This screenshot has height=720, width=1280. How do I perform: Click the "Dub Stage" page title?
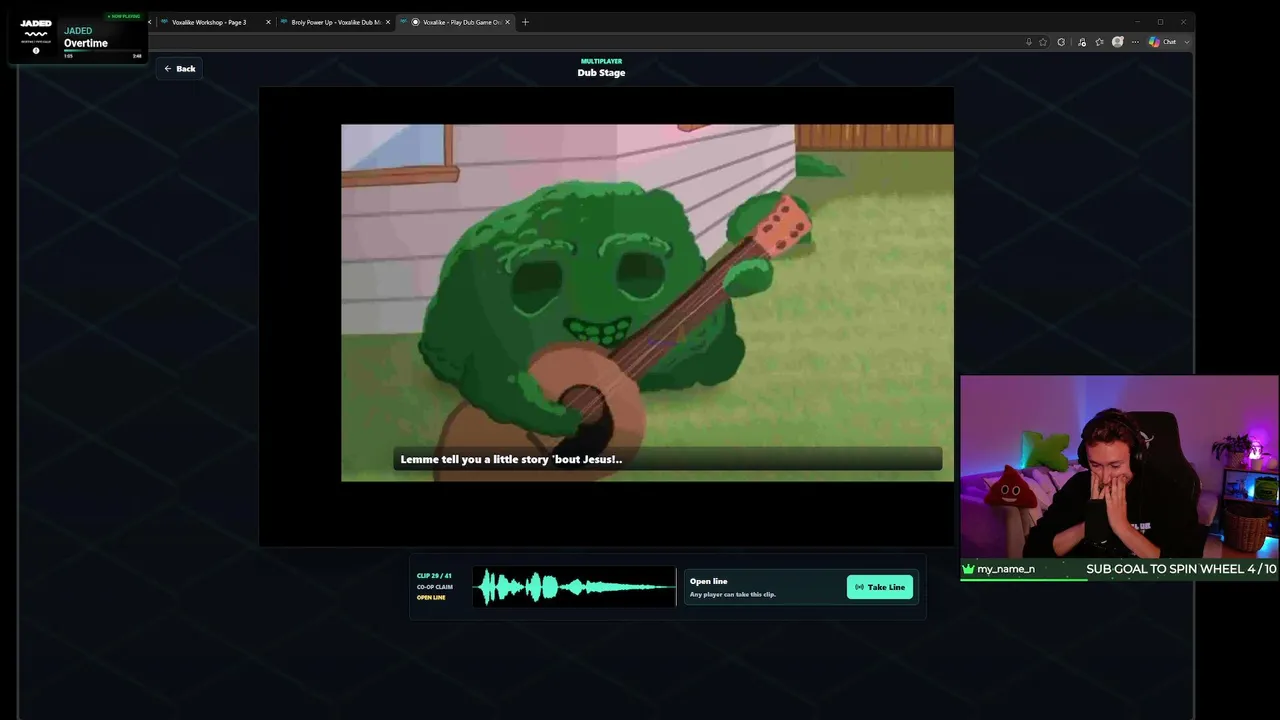click(601, 73)
